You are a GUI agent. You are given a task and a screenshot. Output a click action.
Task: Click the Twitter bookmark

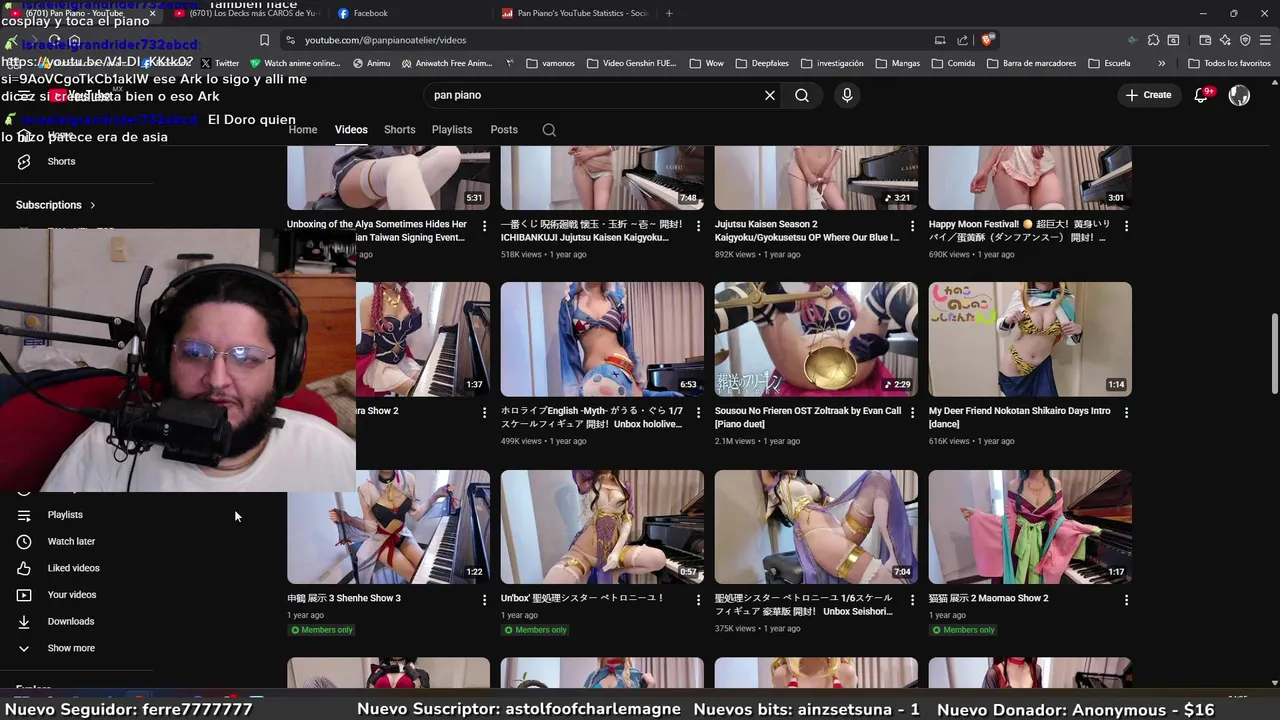click(x=220, y=63)
